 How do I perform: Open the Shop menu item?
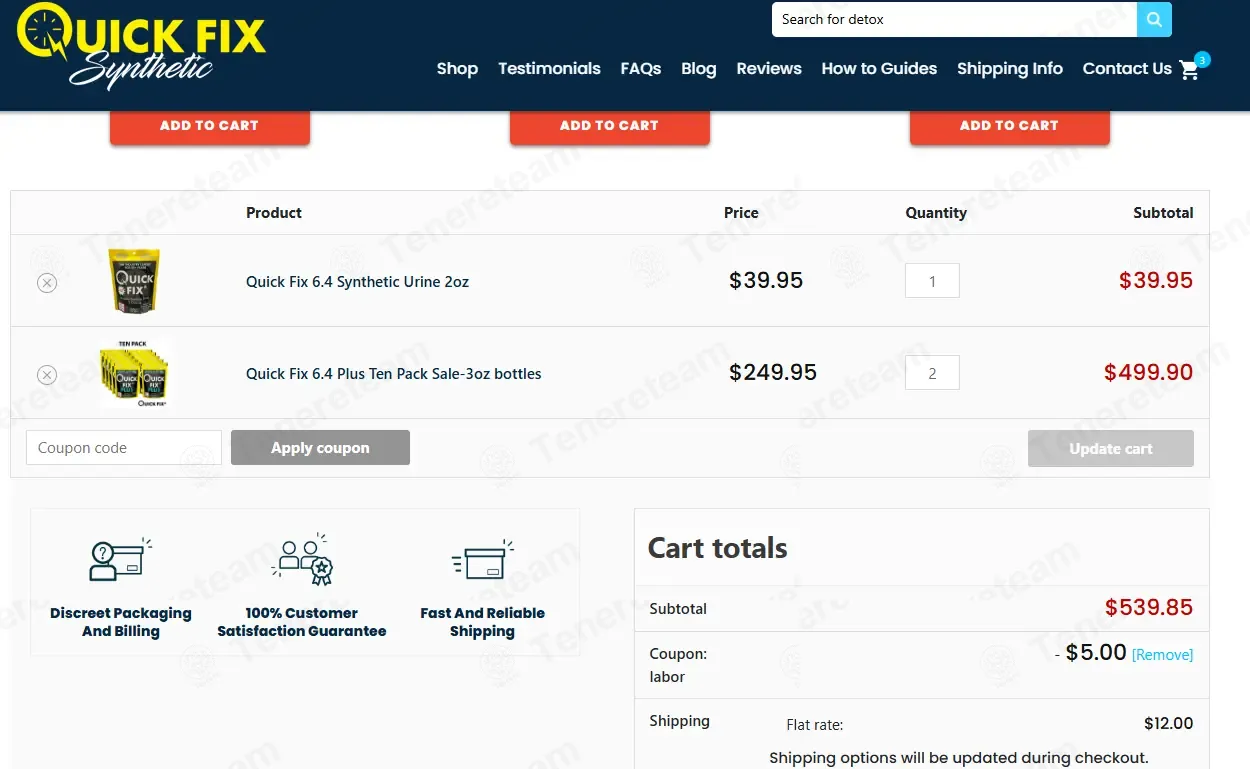[x=457, y=69]
